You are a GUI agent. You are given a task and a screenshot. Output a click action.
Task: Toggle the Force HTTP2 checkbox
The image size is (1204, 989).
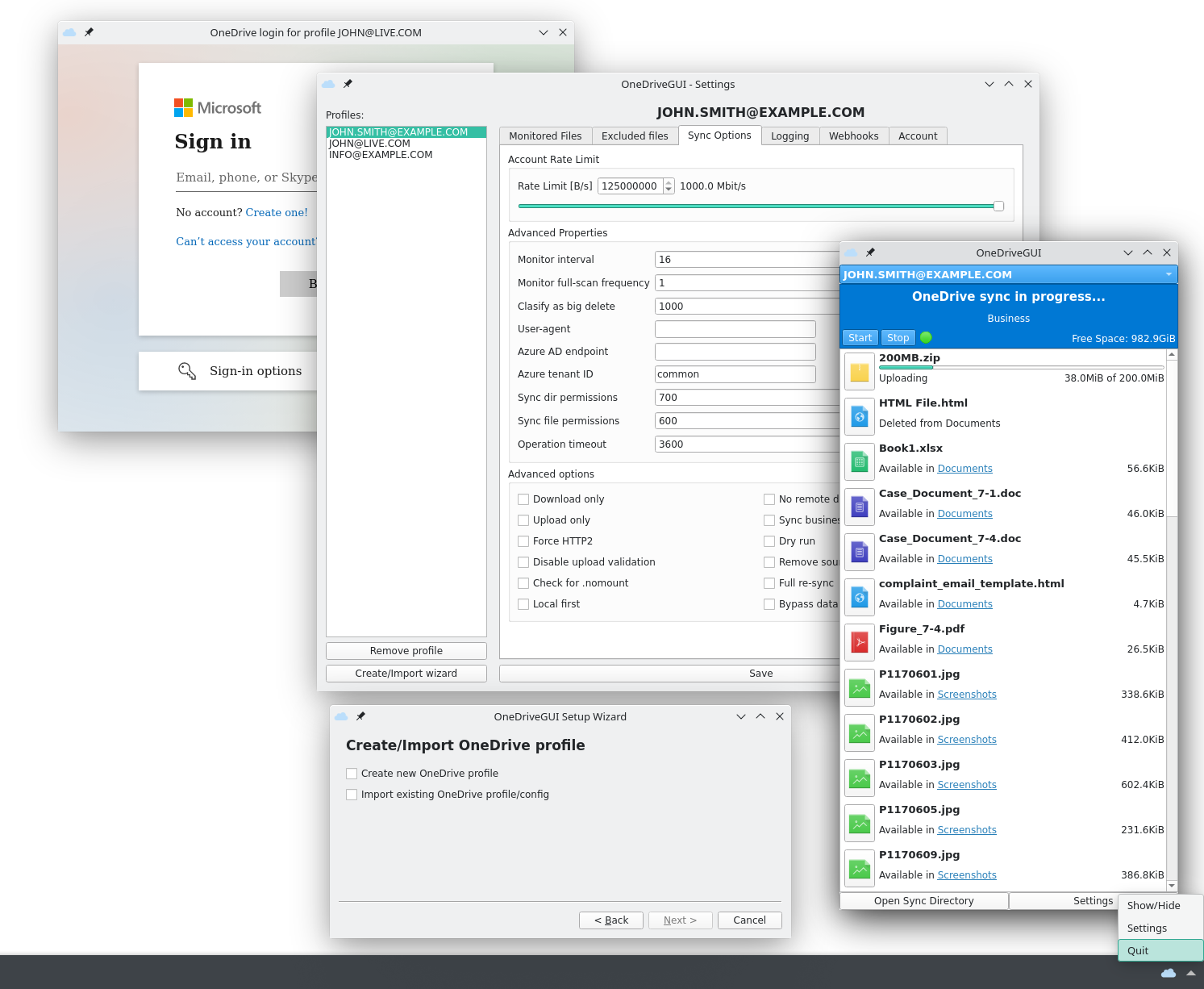(x=523, y=541)
